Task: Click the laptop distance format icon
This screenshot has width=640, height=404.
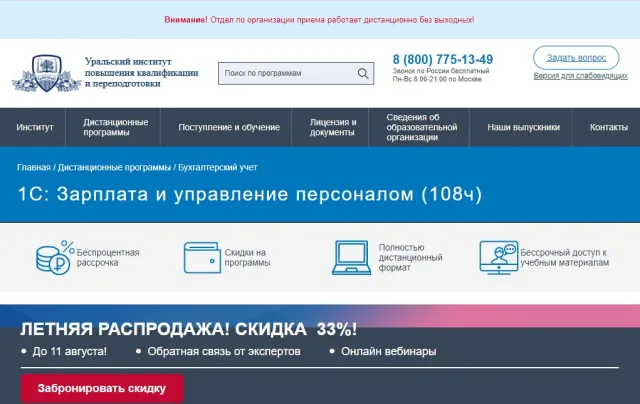Action: [351, 257]
